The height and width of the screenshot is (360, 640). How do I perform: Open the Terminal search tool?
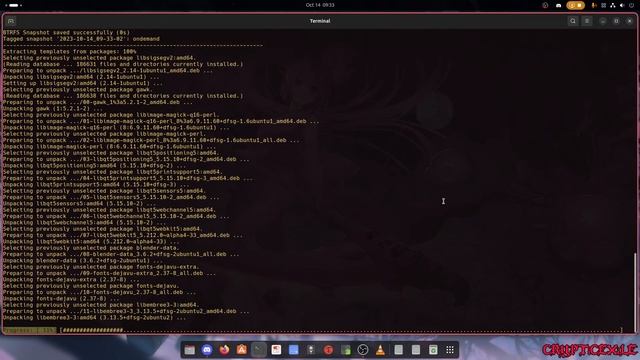pyautogui.click(x=573, y=21)
